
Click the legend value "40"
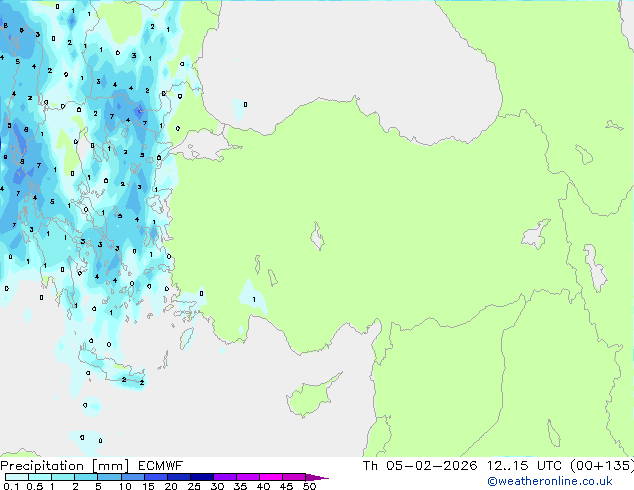(263, 486)
